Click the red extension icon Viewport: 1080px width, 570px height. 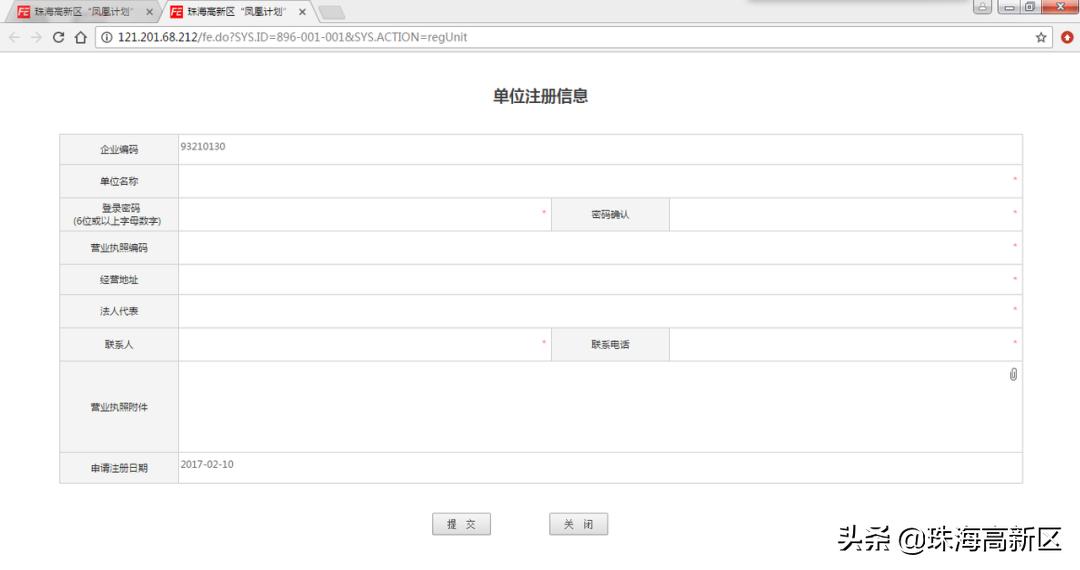1067,37
